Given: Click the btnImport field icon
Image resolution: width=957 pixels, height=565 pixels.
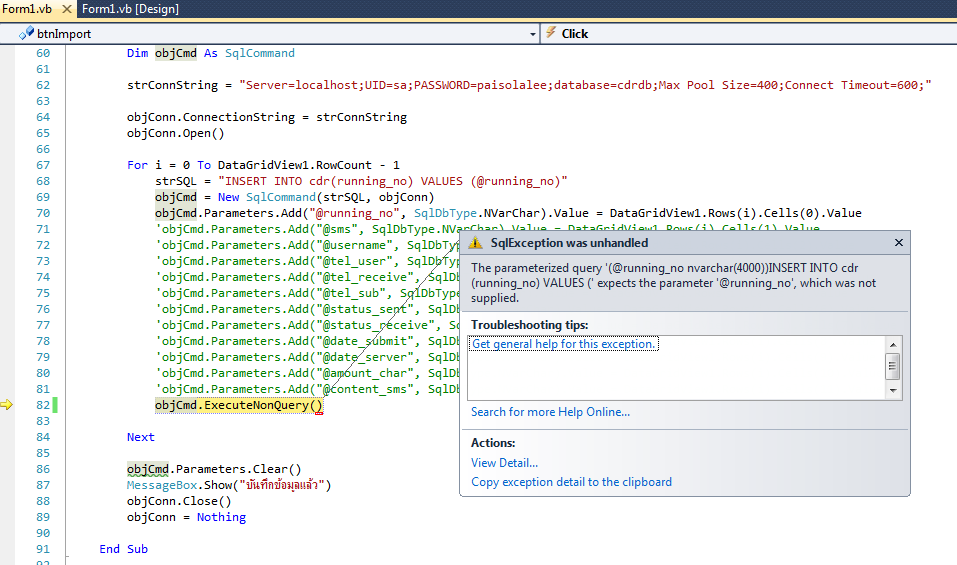Looking at the screenshot, I should 26,33.
